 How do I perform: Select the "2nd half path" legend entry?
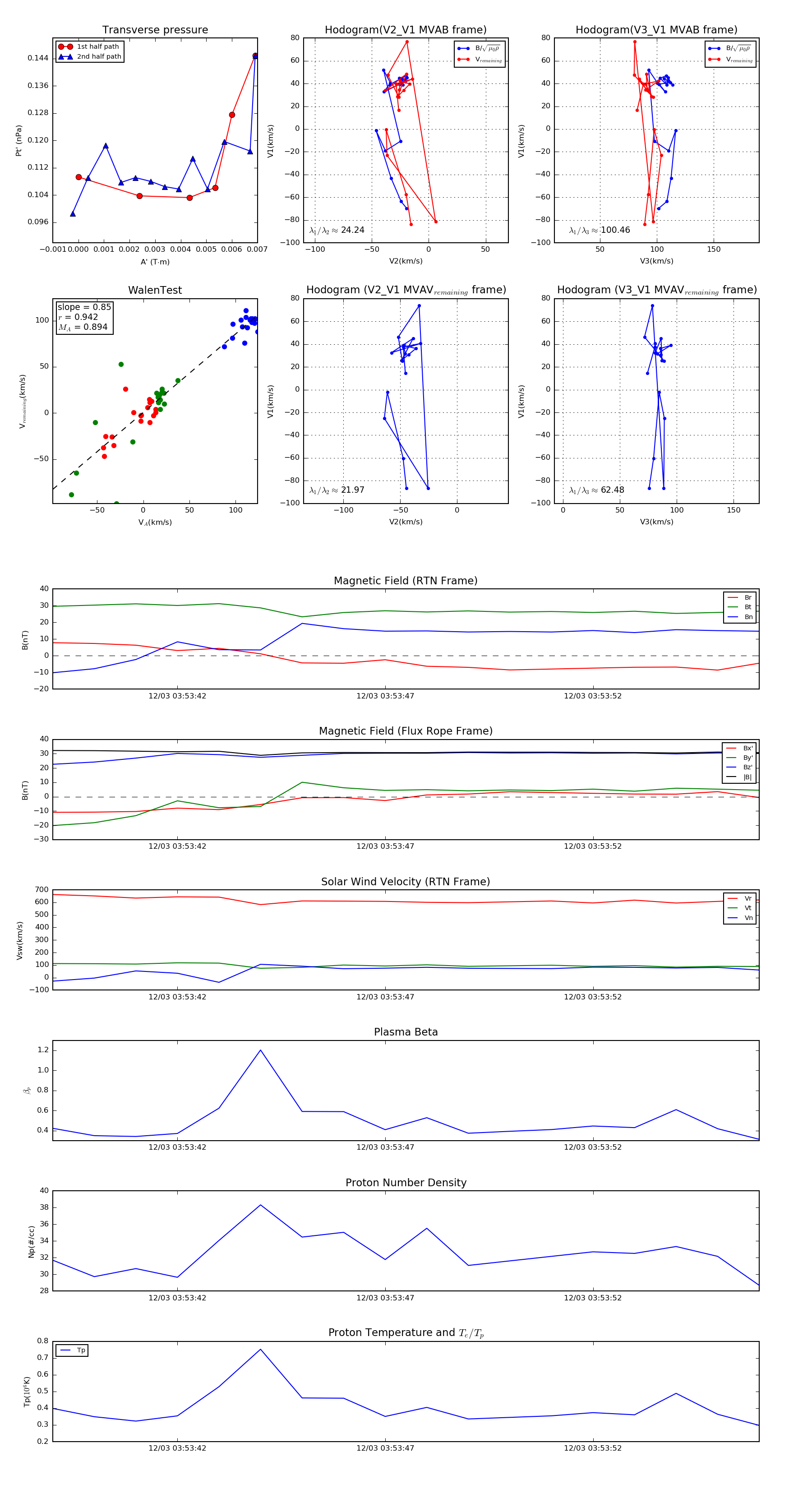click(x=90, y=57)
